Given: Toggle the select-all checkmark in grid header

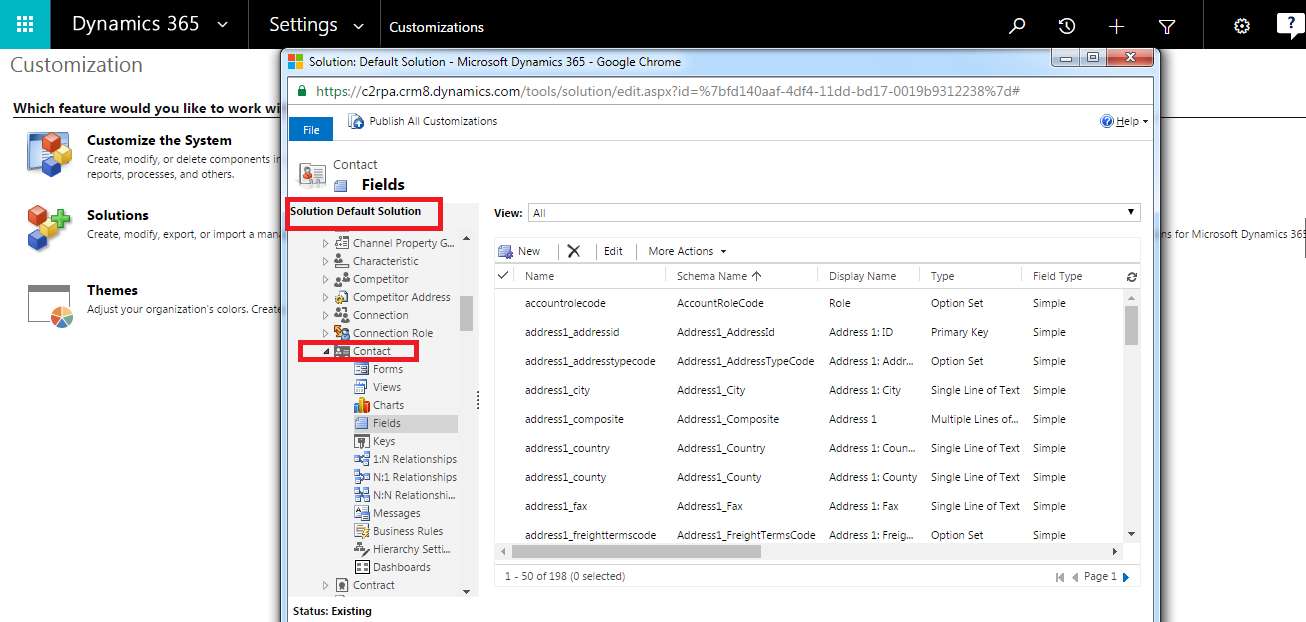Looking at the screenshot, I should (503, 275).
